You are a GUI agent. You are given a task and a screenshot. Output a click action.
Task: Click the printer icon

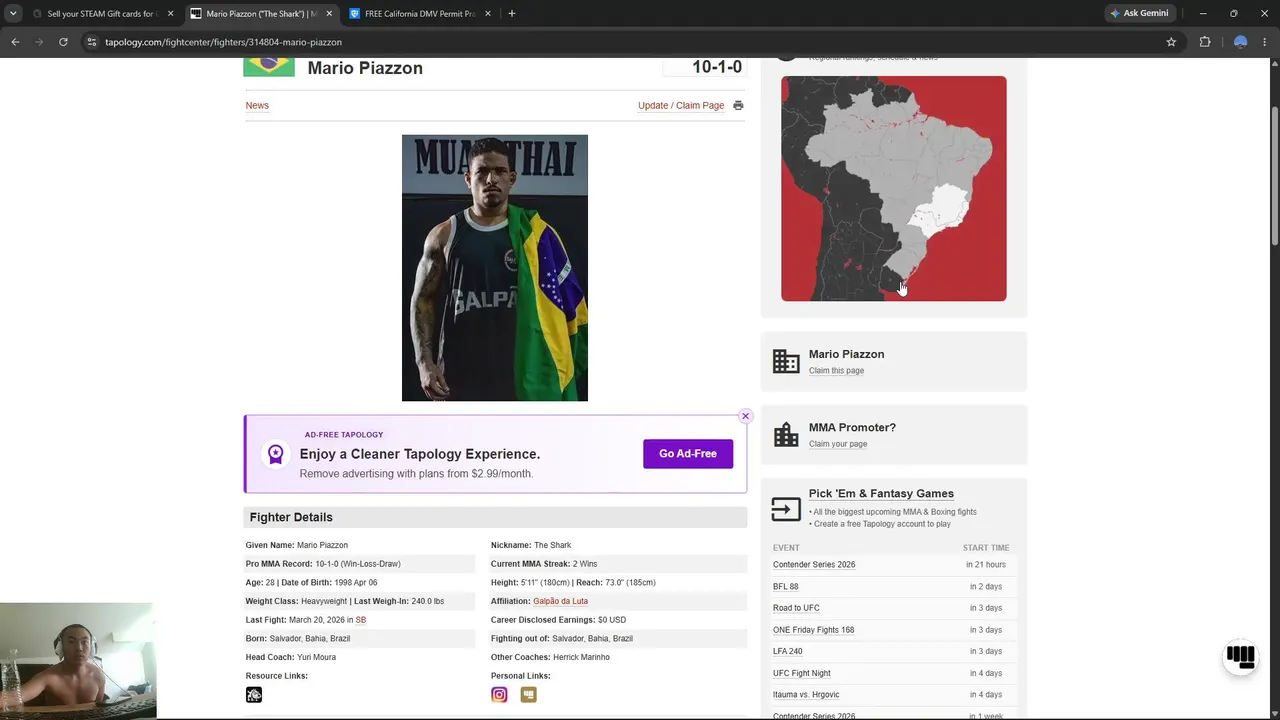pos(738,105)
